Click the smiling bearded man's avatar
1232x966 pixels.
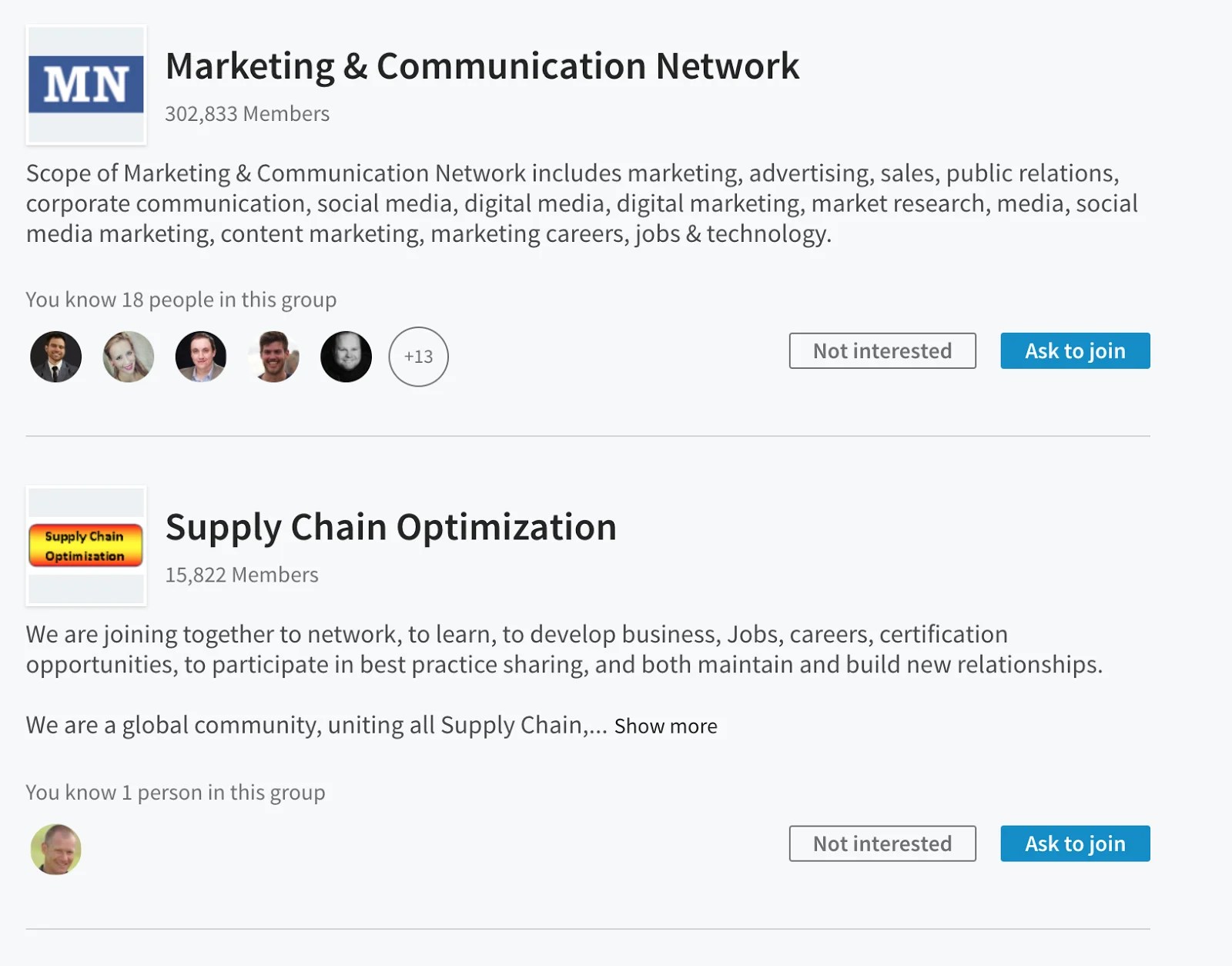coord(273,357)
